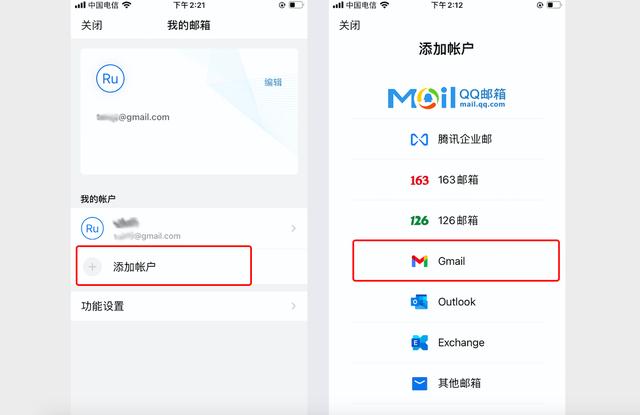The width and height of the screenshot is (640, 415).
Task: Open the small Ru account avatar
Action: (x=92, y=229)
